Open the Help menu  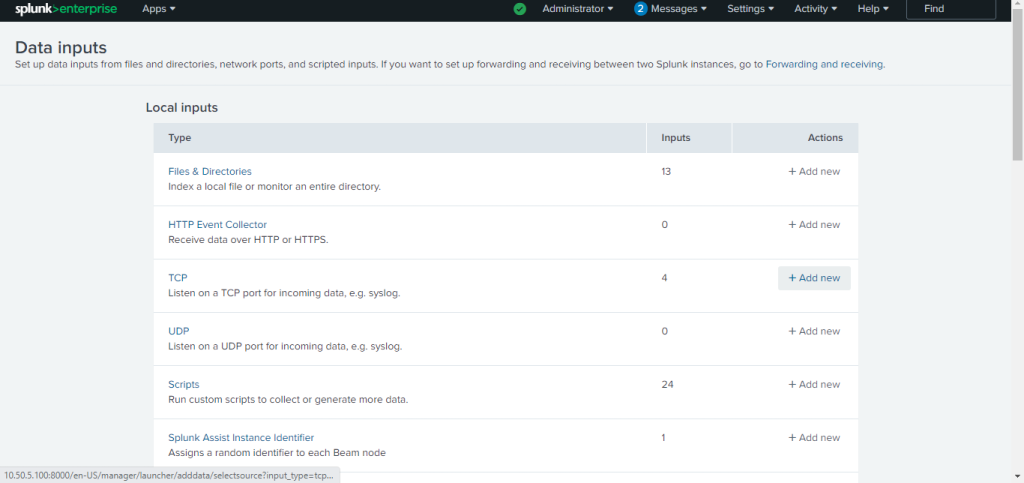tap(873, 9)
